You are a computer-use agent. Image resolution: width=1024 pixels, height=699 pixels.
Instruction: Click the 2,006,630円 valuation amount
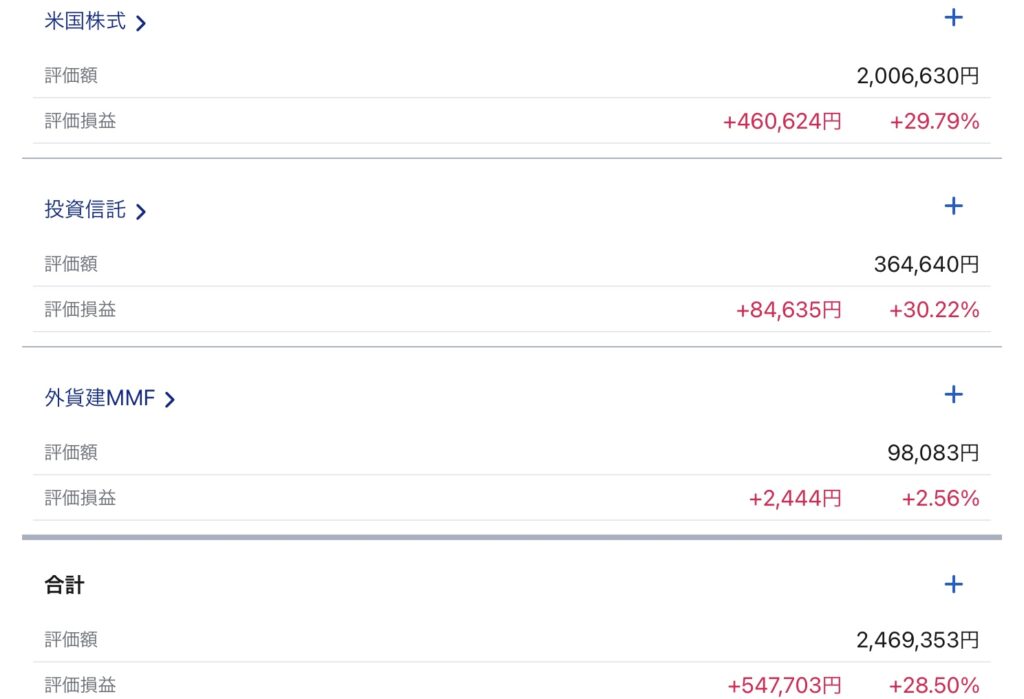point(917,76)
